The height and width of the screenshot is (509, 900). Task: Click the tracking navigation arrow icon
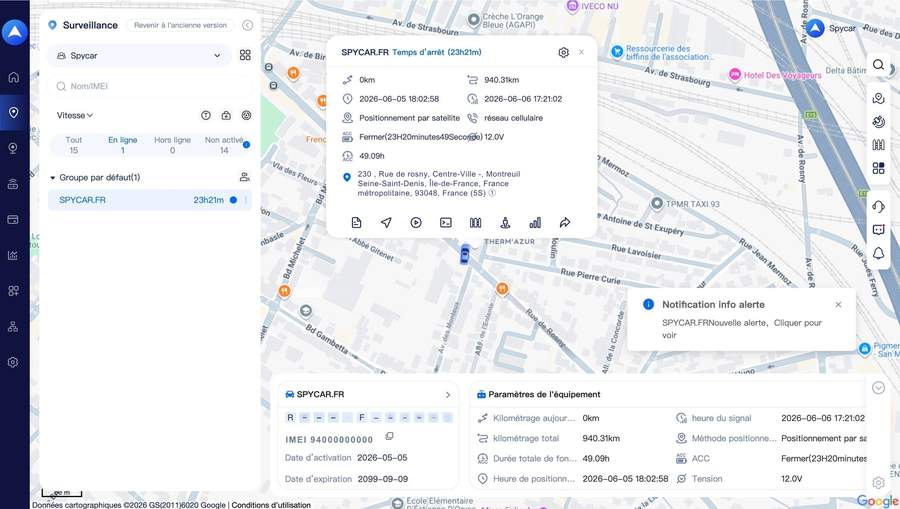tap(386, 223)
